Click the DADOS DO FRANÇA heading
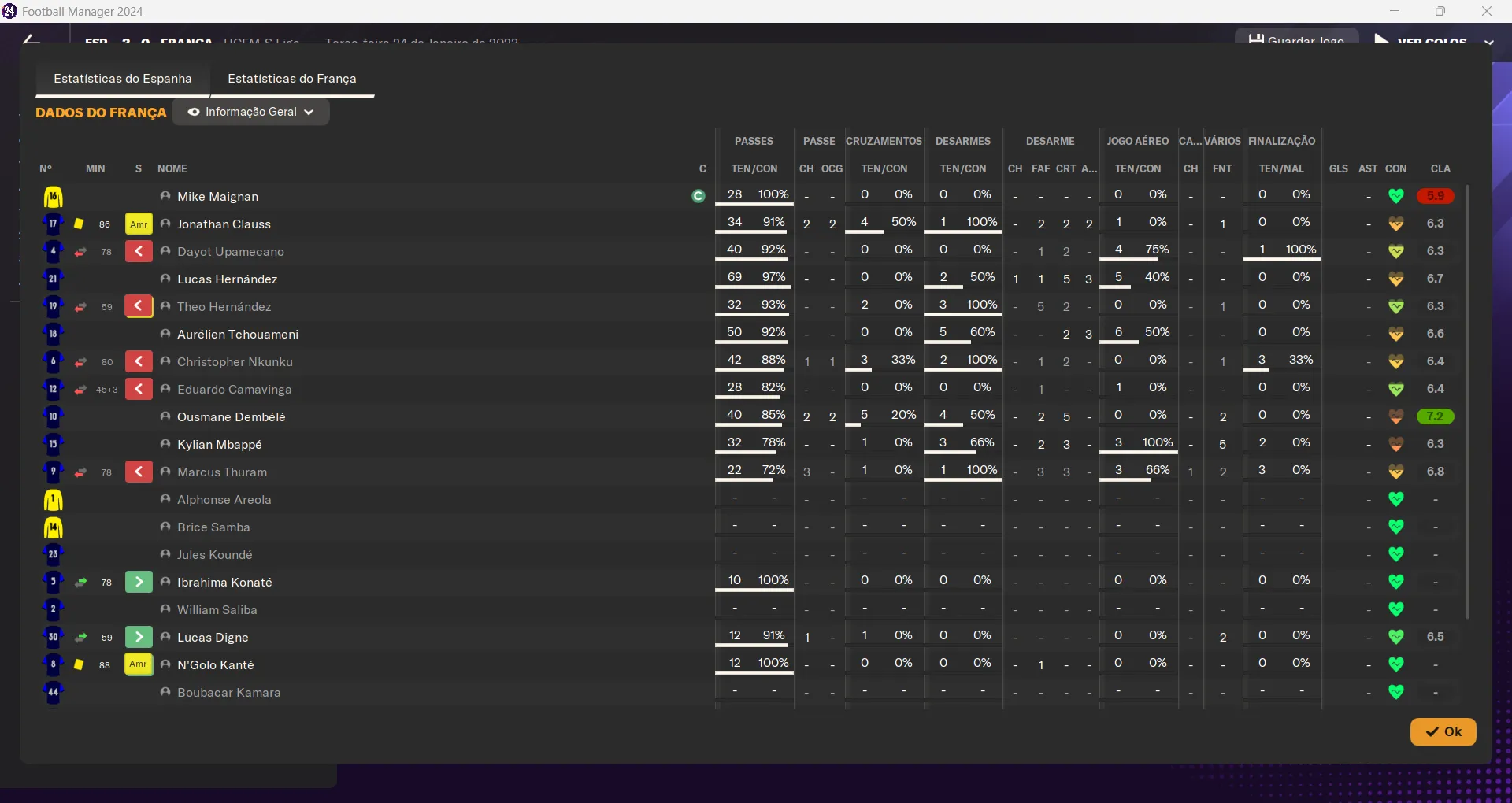The image size is (1512, 803). [x=101, y=113]
